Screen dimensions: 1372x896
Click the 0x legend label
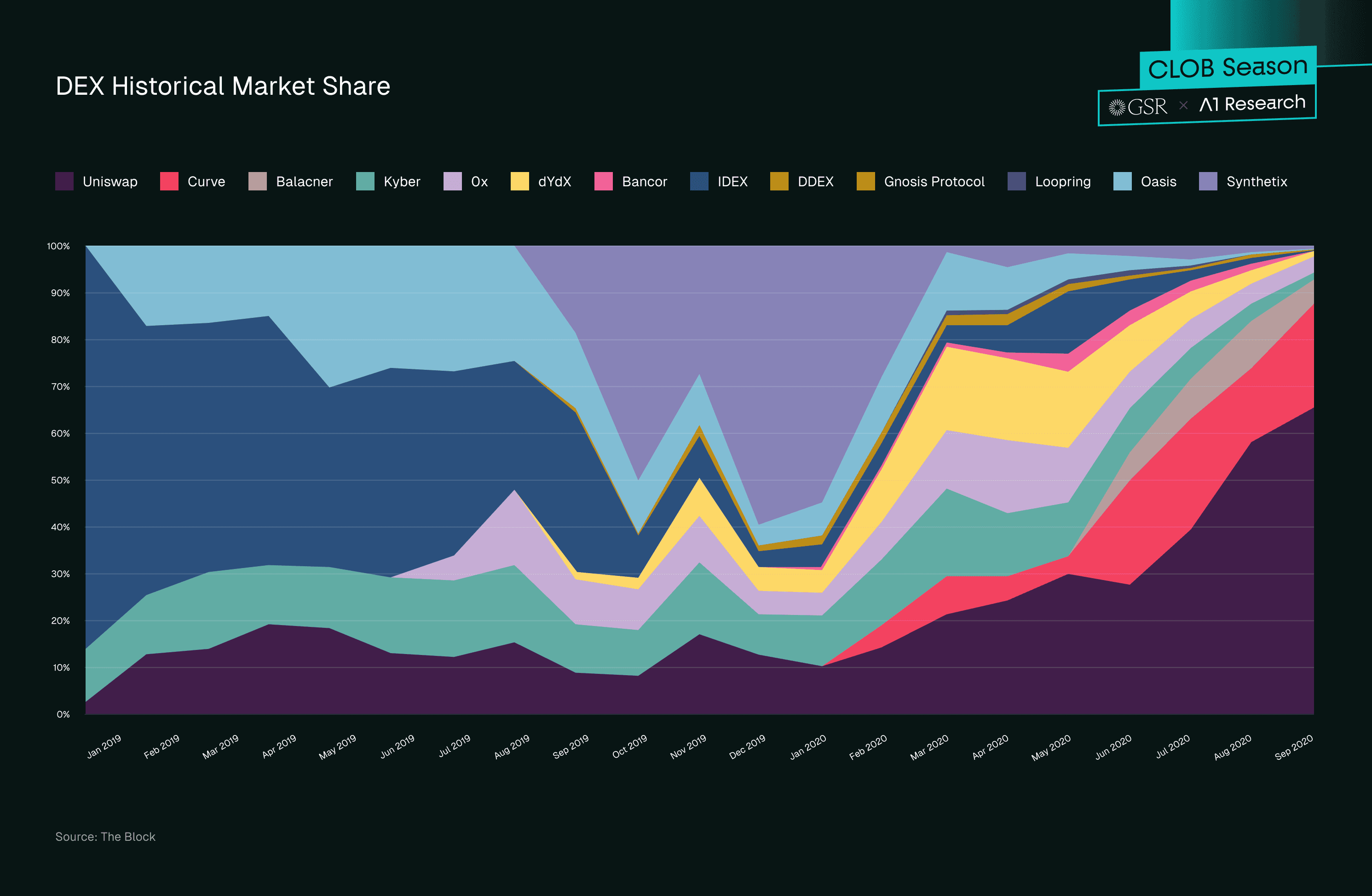(479, 182)
